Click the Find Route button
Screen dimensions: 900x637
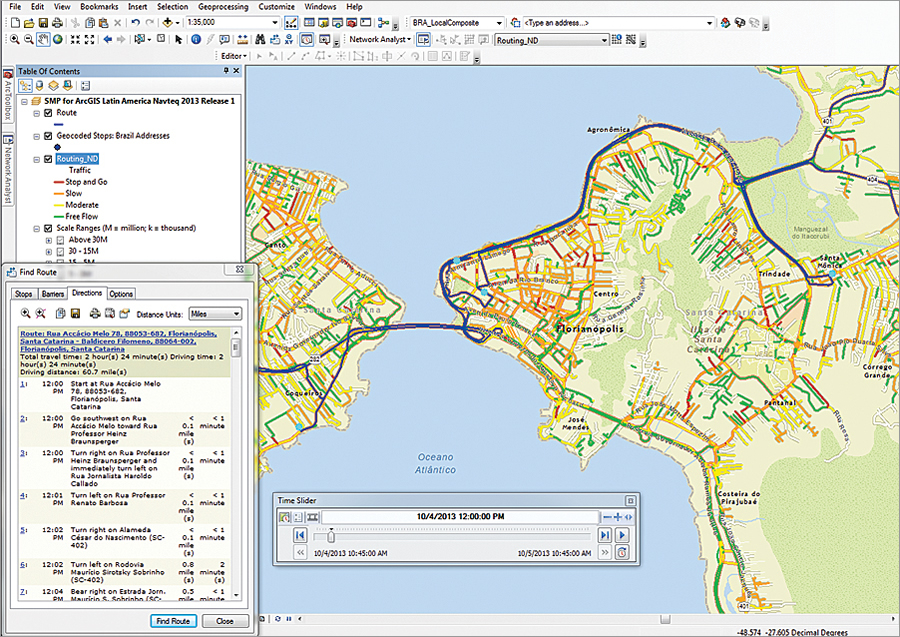tap(174, 621)
